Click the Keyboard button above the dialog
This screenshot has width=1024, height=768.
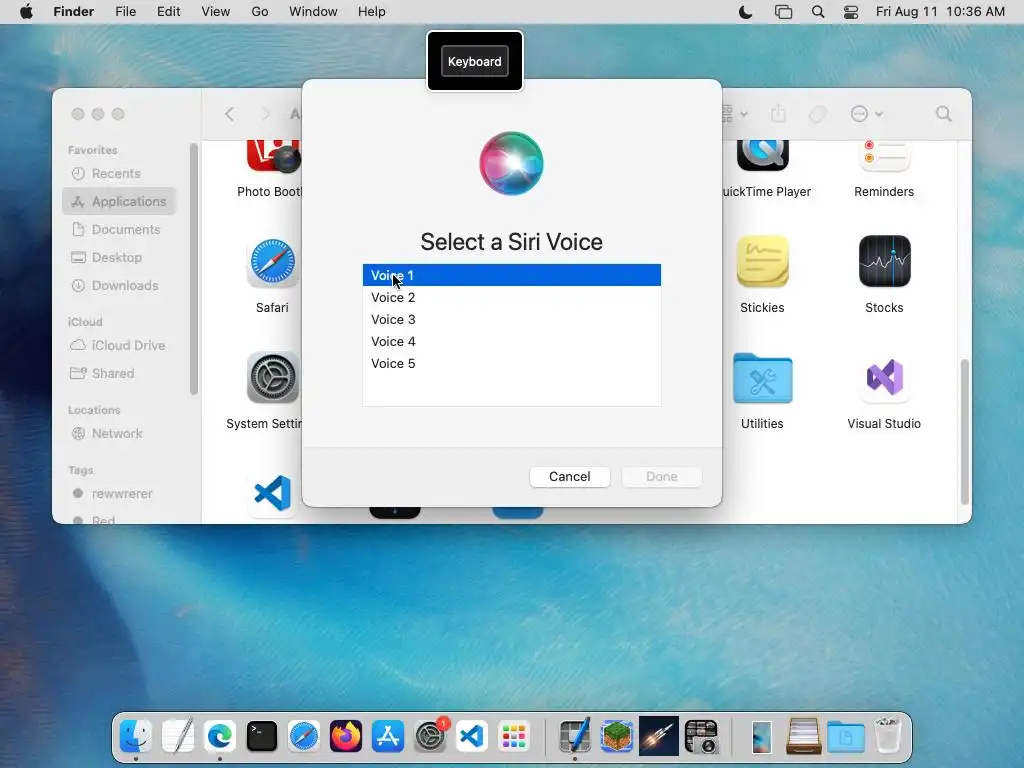coord(475,61)
